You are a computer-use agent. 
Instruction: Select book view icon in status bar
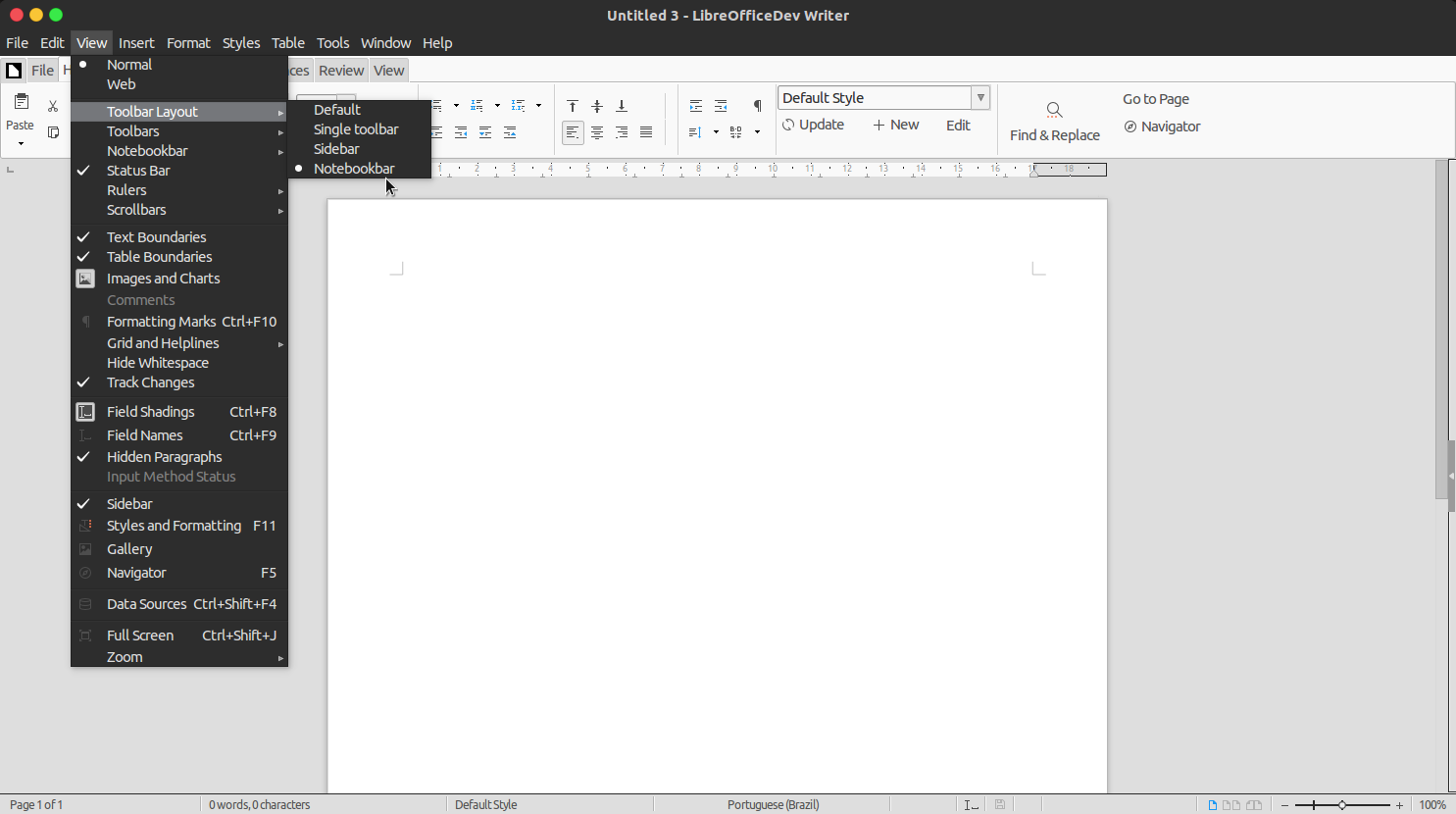coord(1254,805)
